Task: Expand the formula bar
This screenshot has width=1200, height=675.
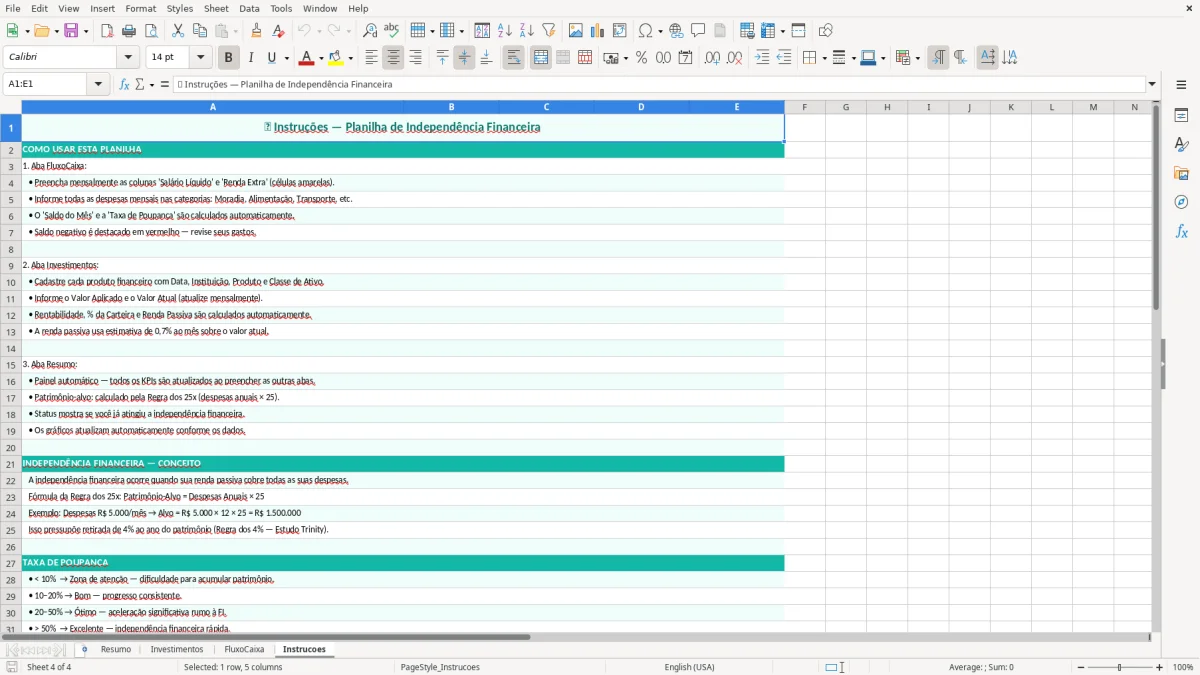Action: pos(1152,84)
